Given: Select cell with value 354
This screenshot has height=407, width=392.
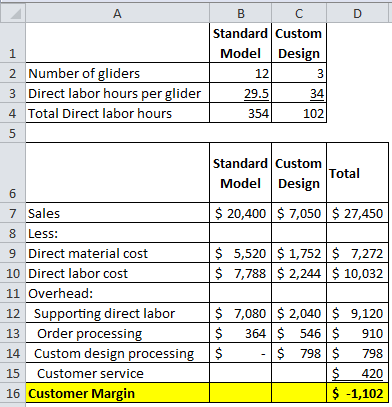Looking at the screenshot, I should [x=240, y=113].
